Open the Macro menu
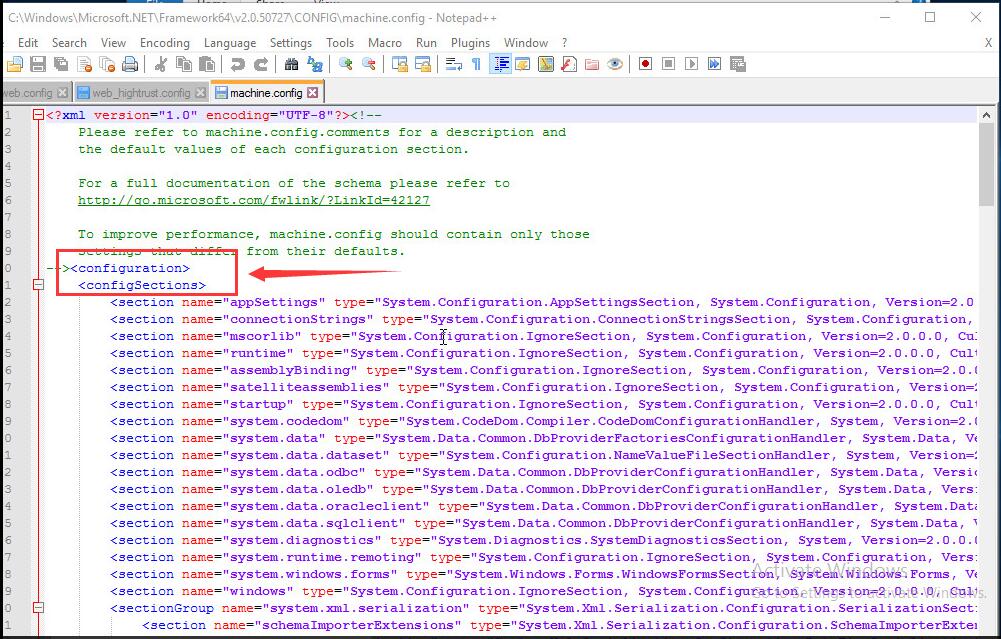 point(386,43)
